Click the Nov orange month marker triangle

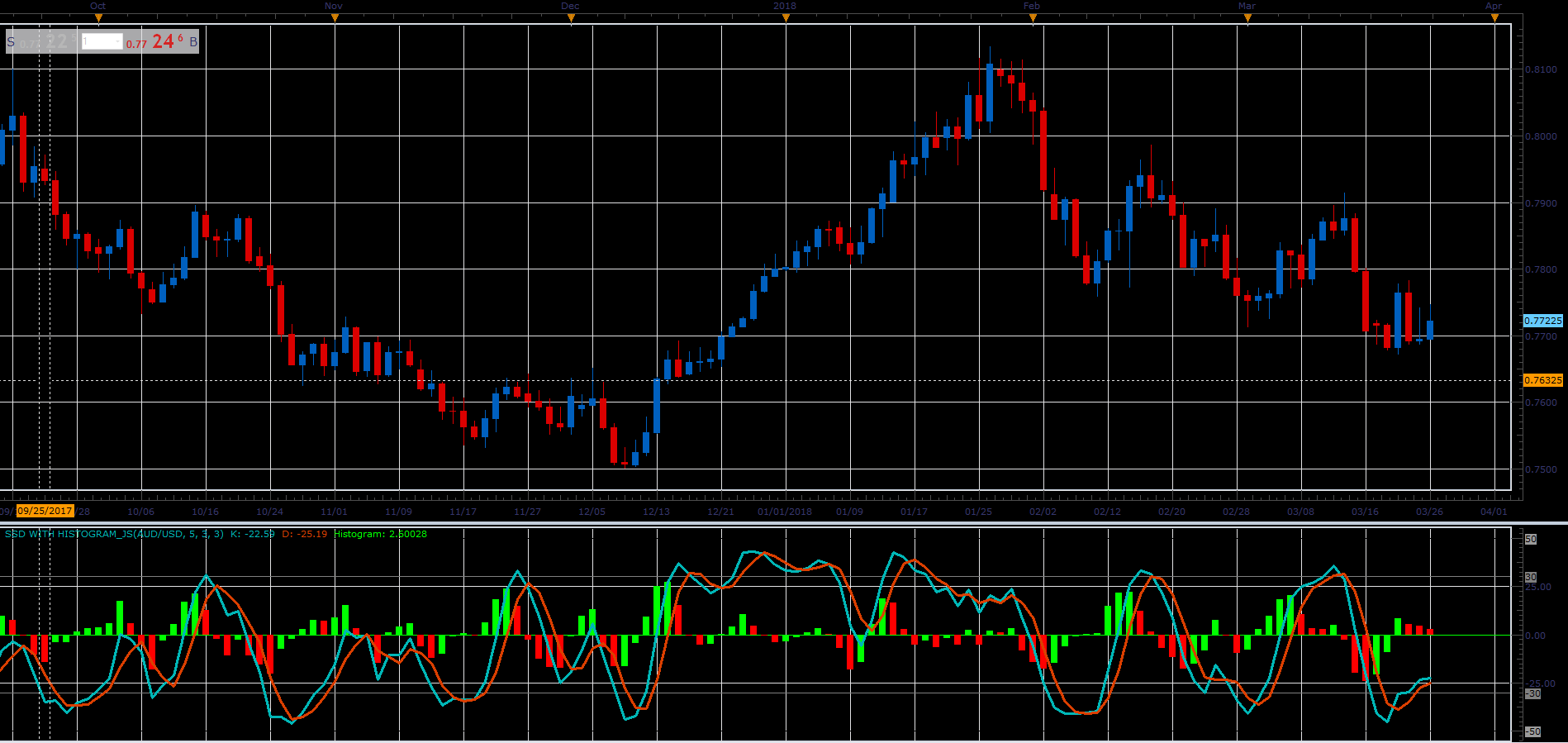point(335,18)
